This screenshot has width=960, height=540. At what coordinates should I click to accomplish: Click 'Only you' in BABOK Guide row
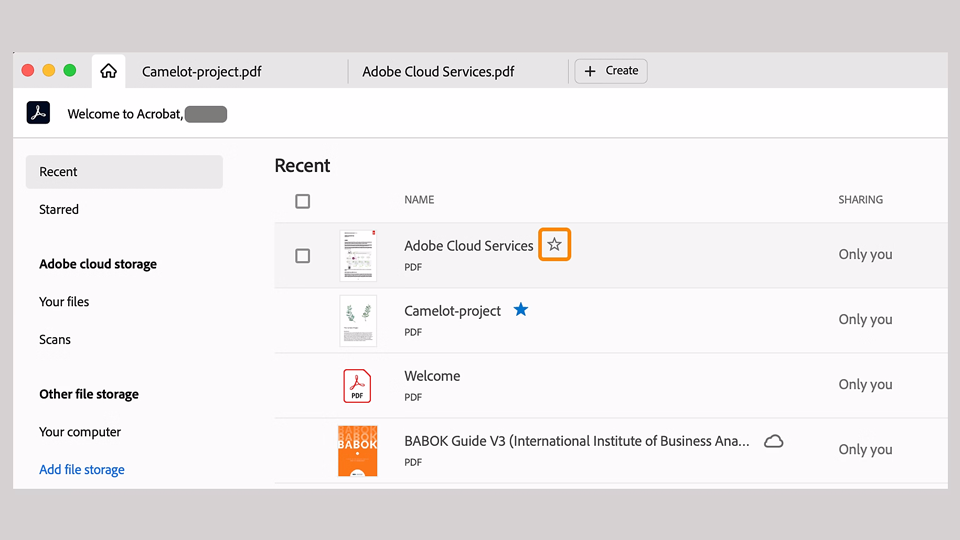pyautogui.click(x=866, y=449)
